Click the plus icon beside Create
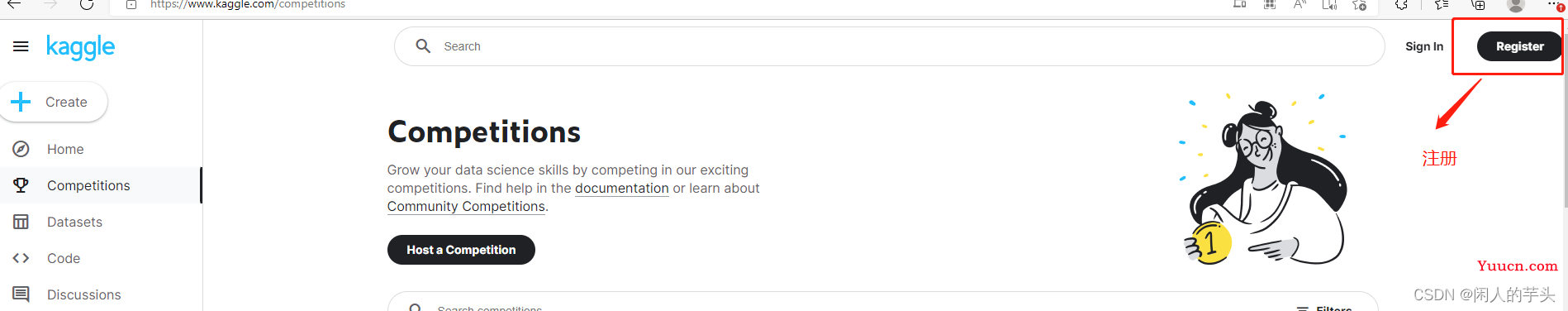1568x311 pixels. 21,102
